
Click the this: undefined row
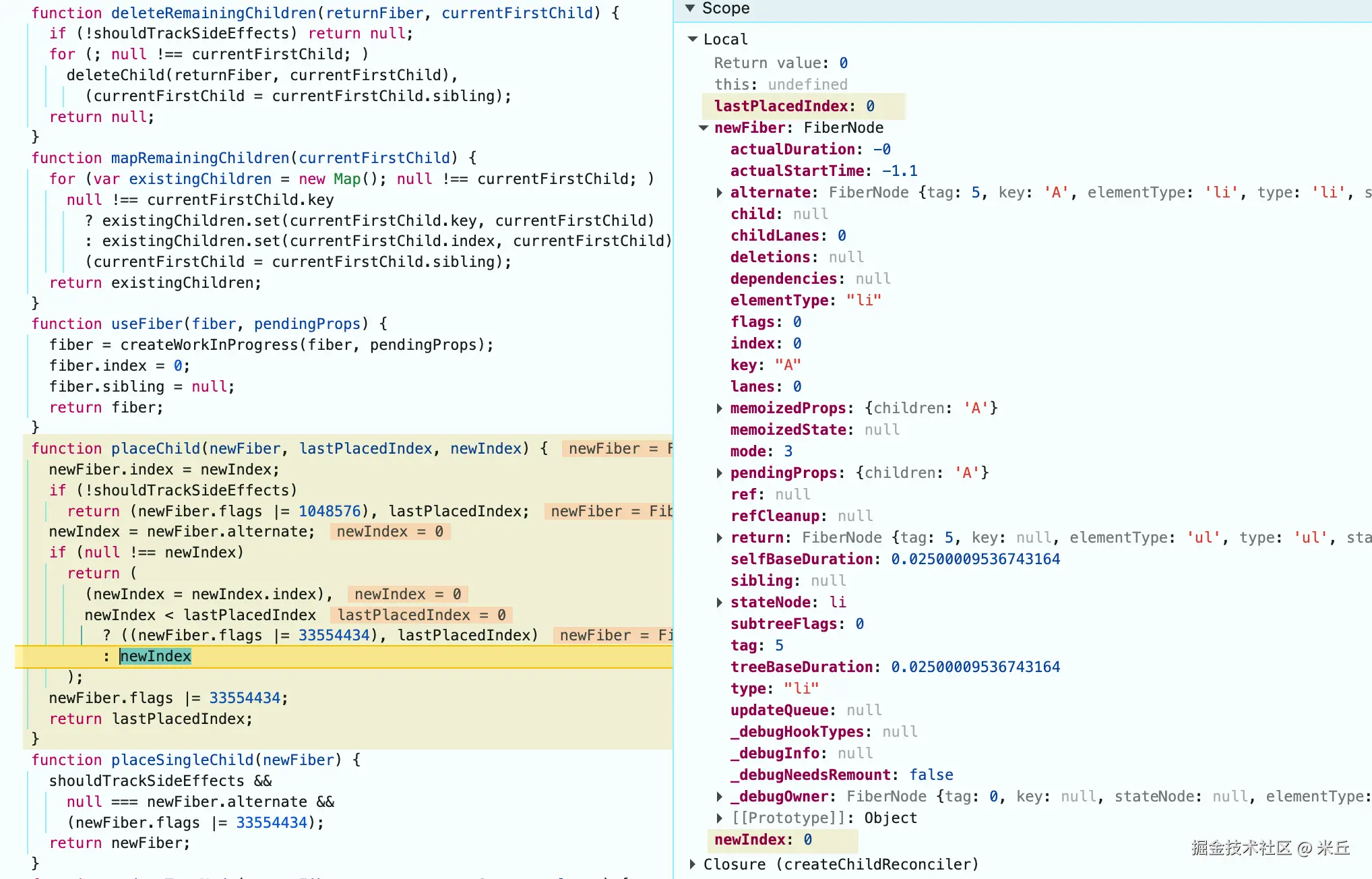(x=781, y=85)
